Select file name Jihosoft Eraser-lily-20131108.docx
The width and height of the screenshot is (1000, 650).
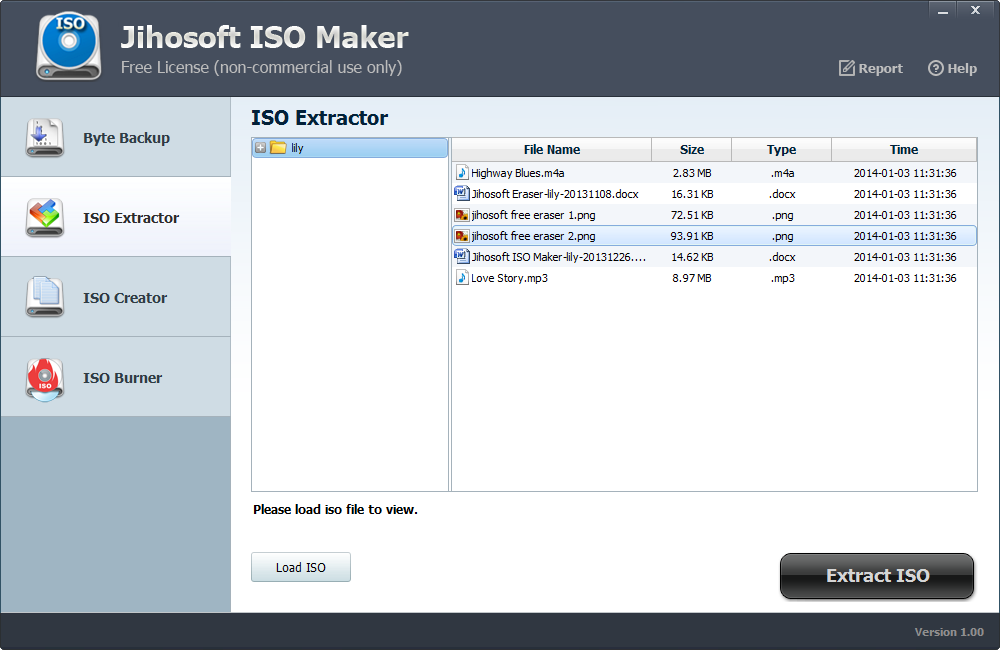[555, 194]
